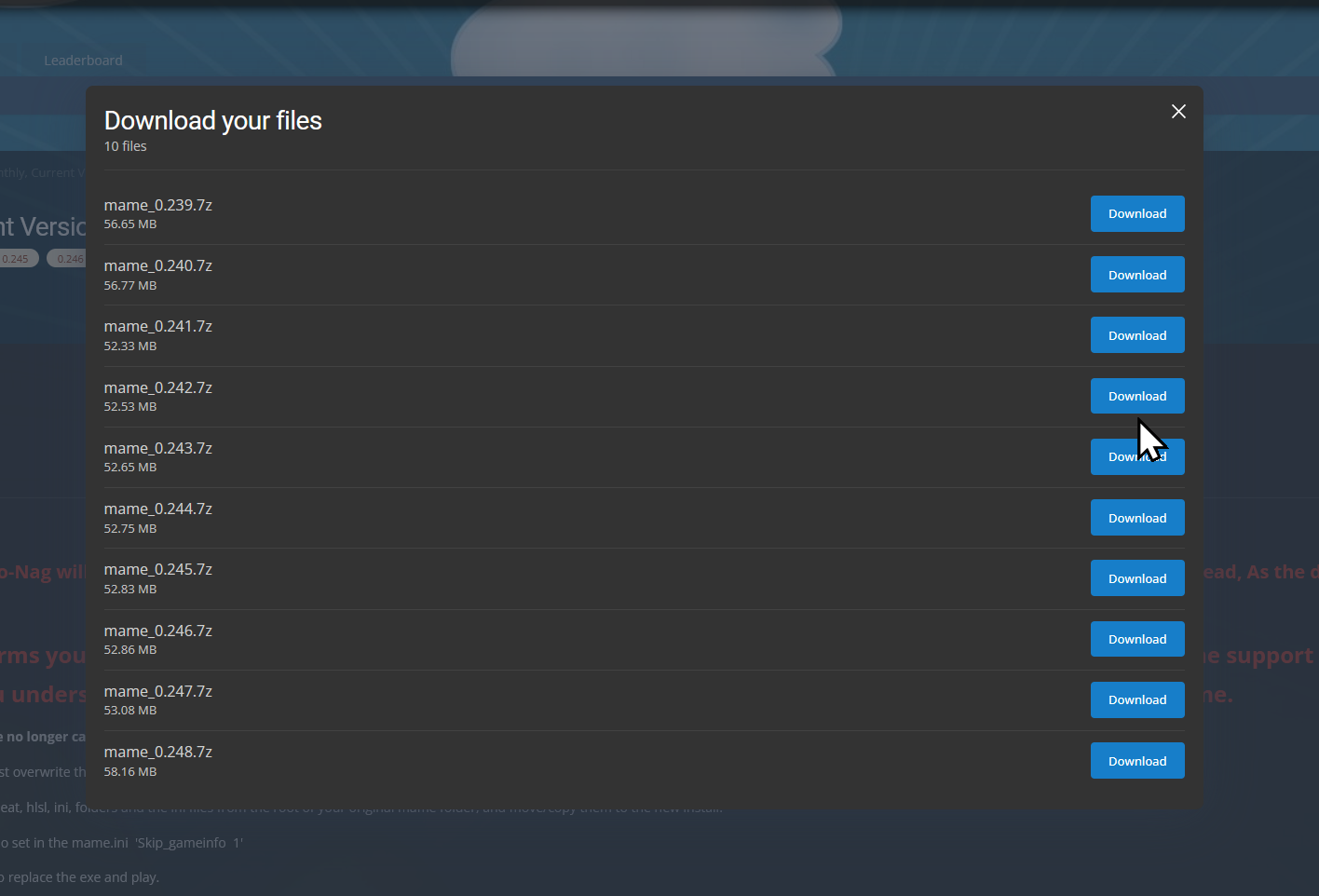Click the 10 files count text

point(126,146)
